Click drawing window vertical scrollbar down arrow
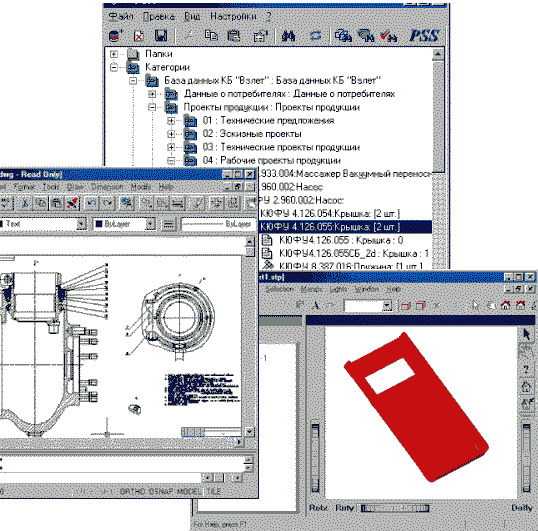 pyautogui.click(x=249, y=432)
